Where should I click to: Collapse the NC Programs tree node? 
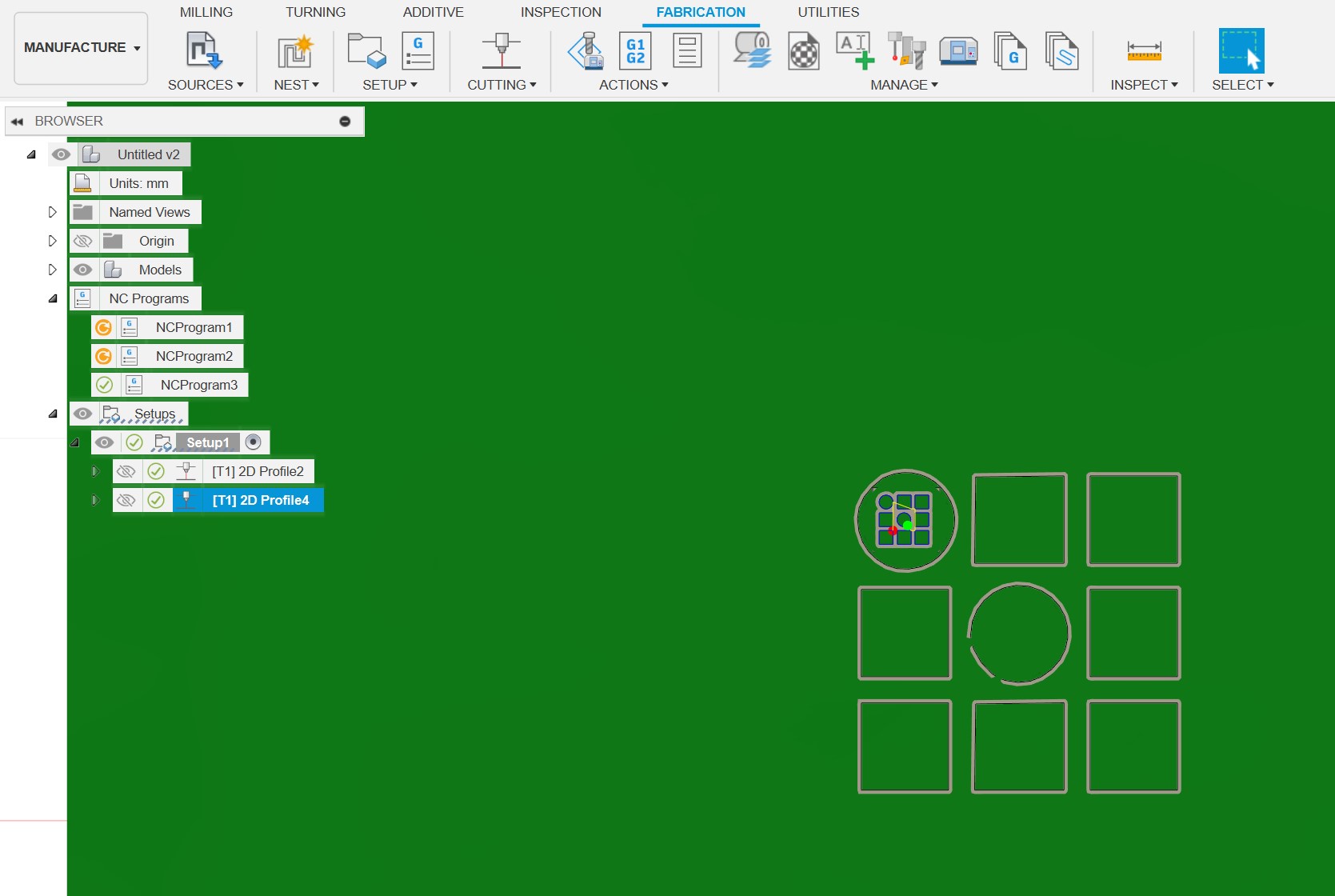tap(53, 298)
